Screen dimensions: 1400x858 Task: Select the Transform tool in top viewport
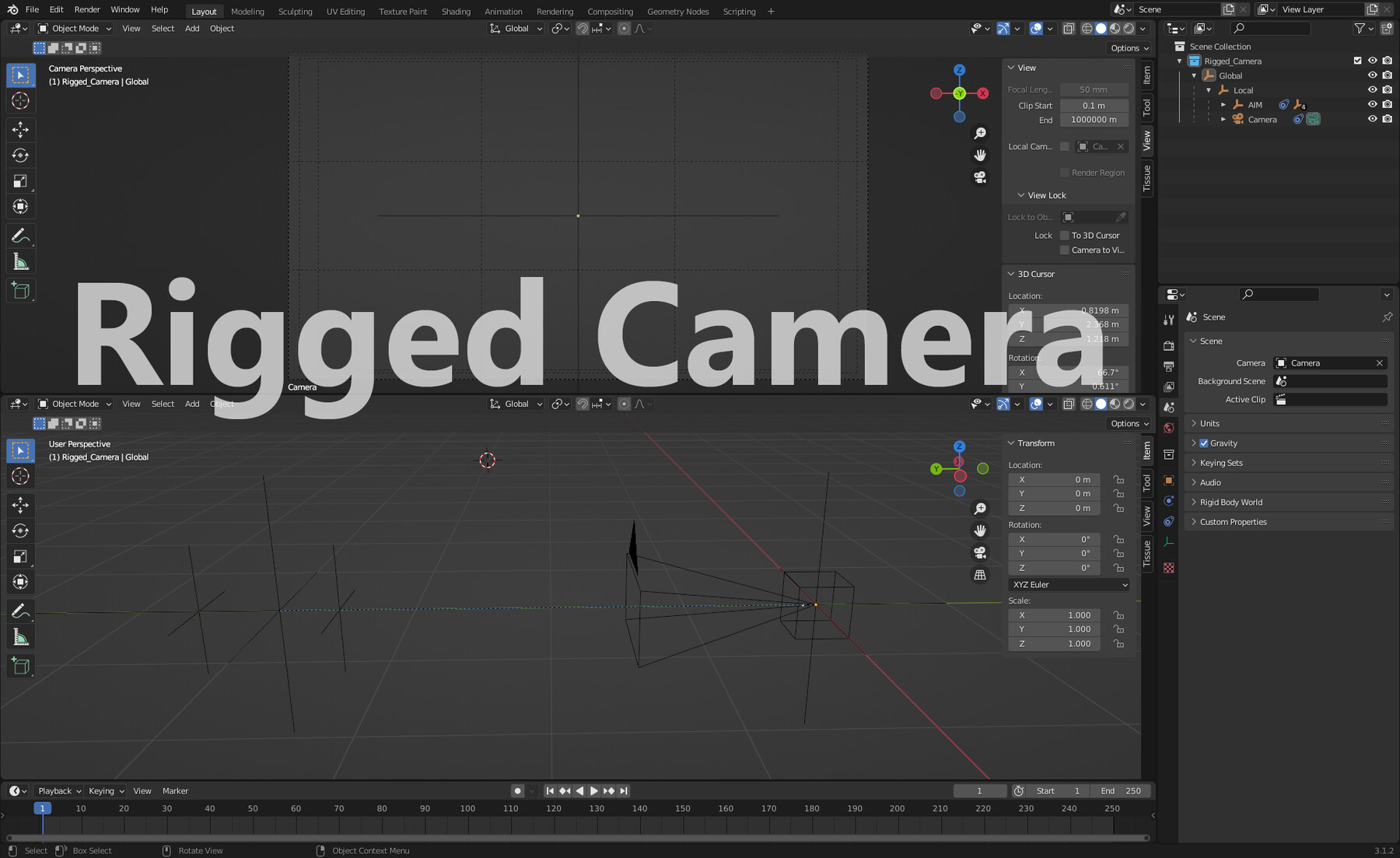click(20, 207)
